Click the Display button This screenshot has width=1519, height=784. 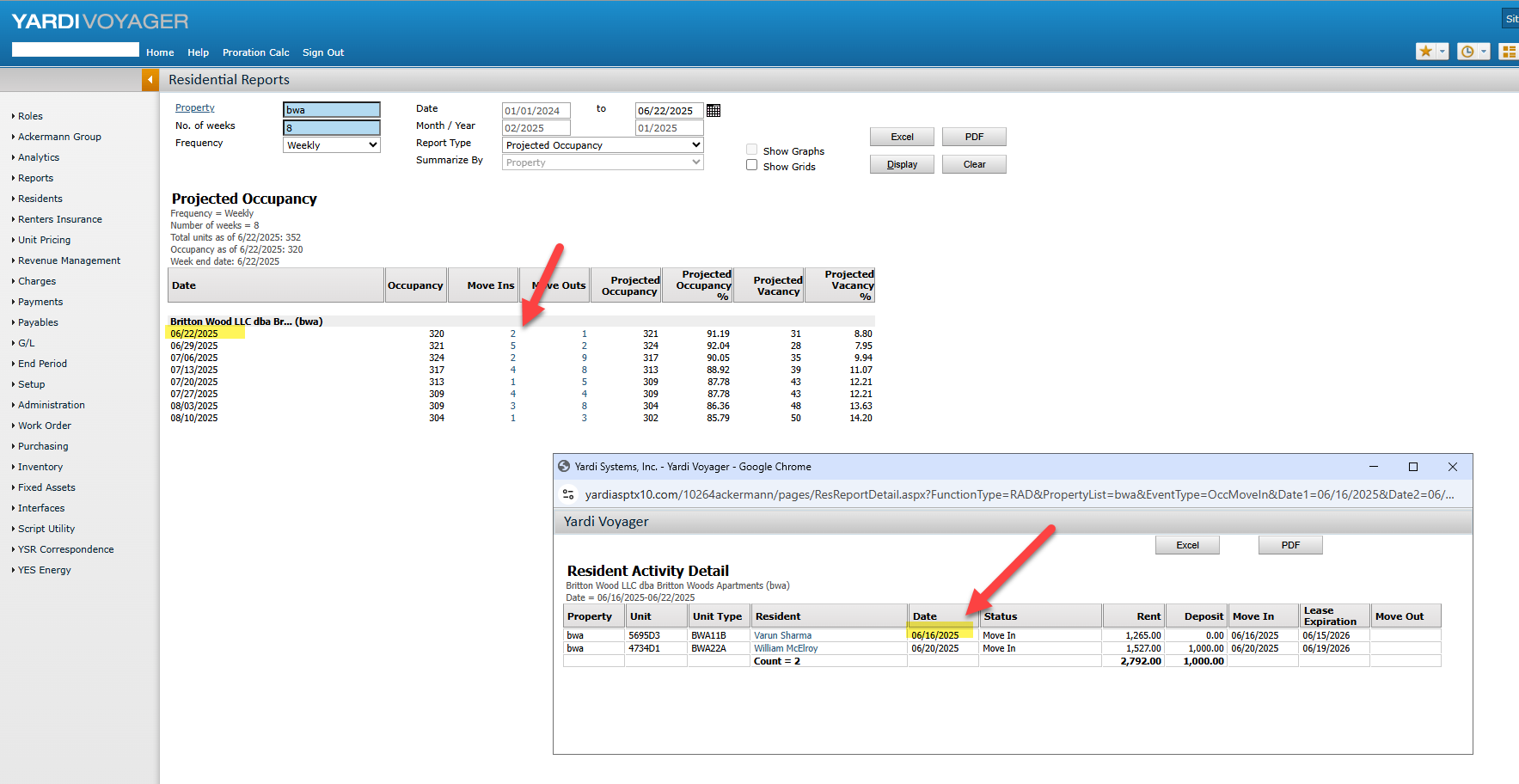[x=902, y=164]
